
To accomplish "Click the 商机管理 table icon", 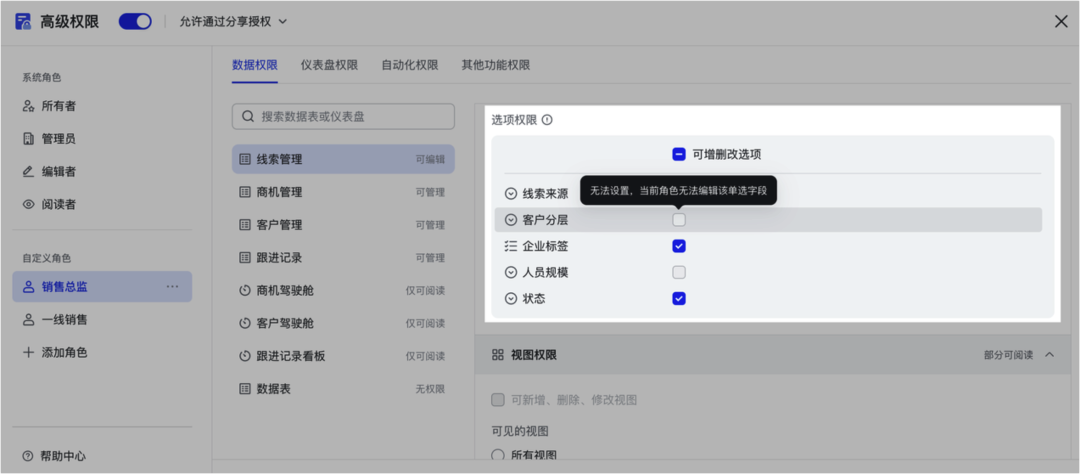I will click(245, 192).
